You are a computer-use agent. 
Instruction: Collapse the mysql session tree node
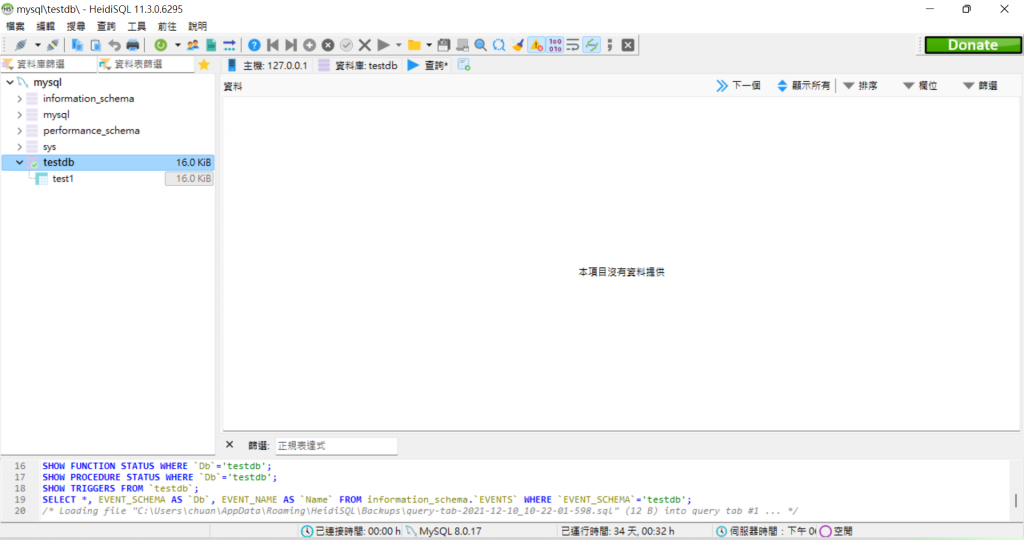tap(10, 82)
